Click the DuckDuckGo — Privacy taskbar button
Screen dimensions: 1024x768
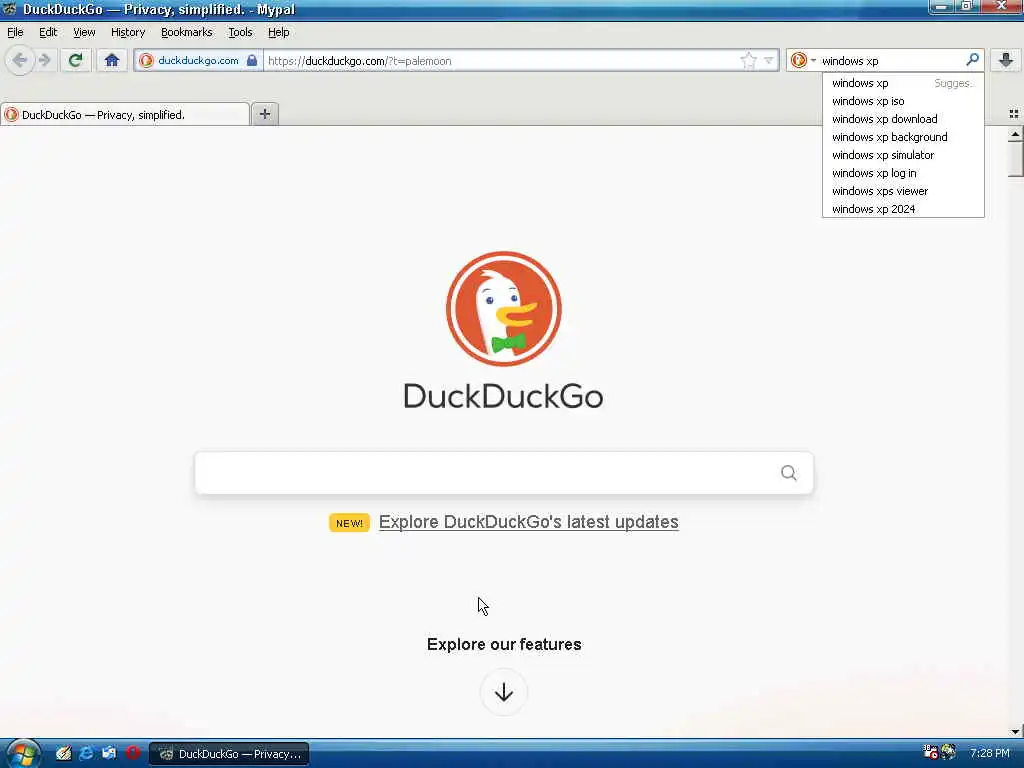click(229, 754)
